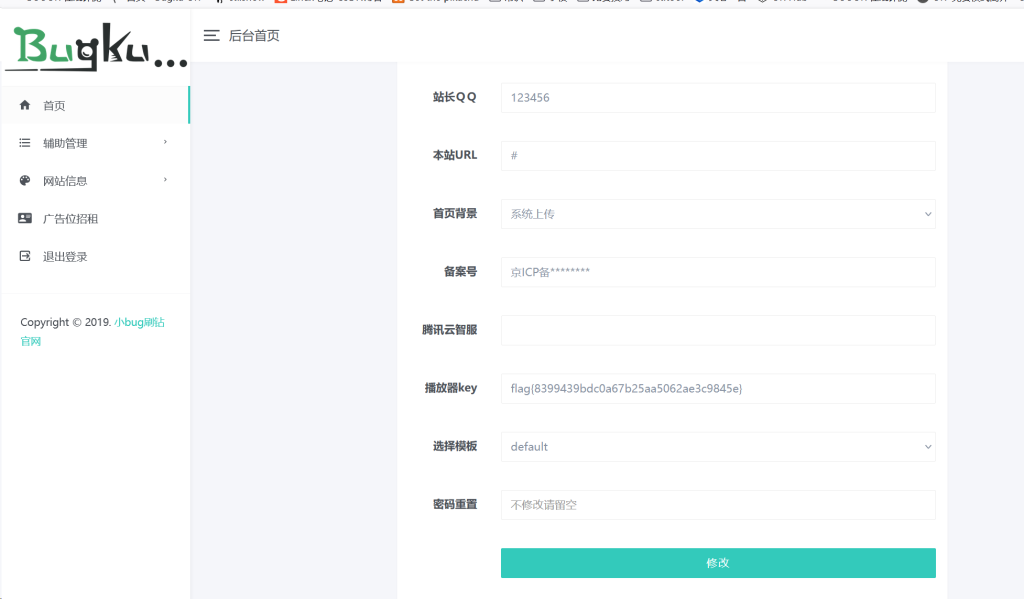The image size is (1024, 599).
Task: Click the home icon in sidebar
Action: pyautogui.click(x=25, y=105)
